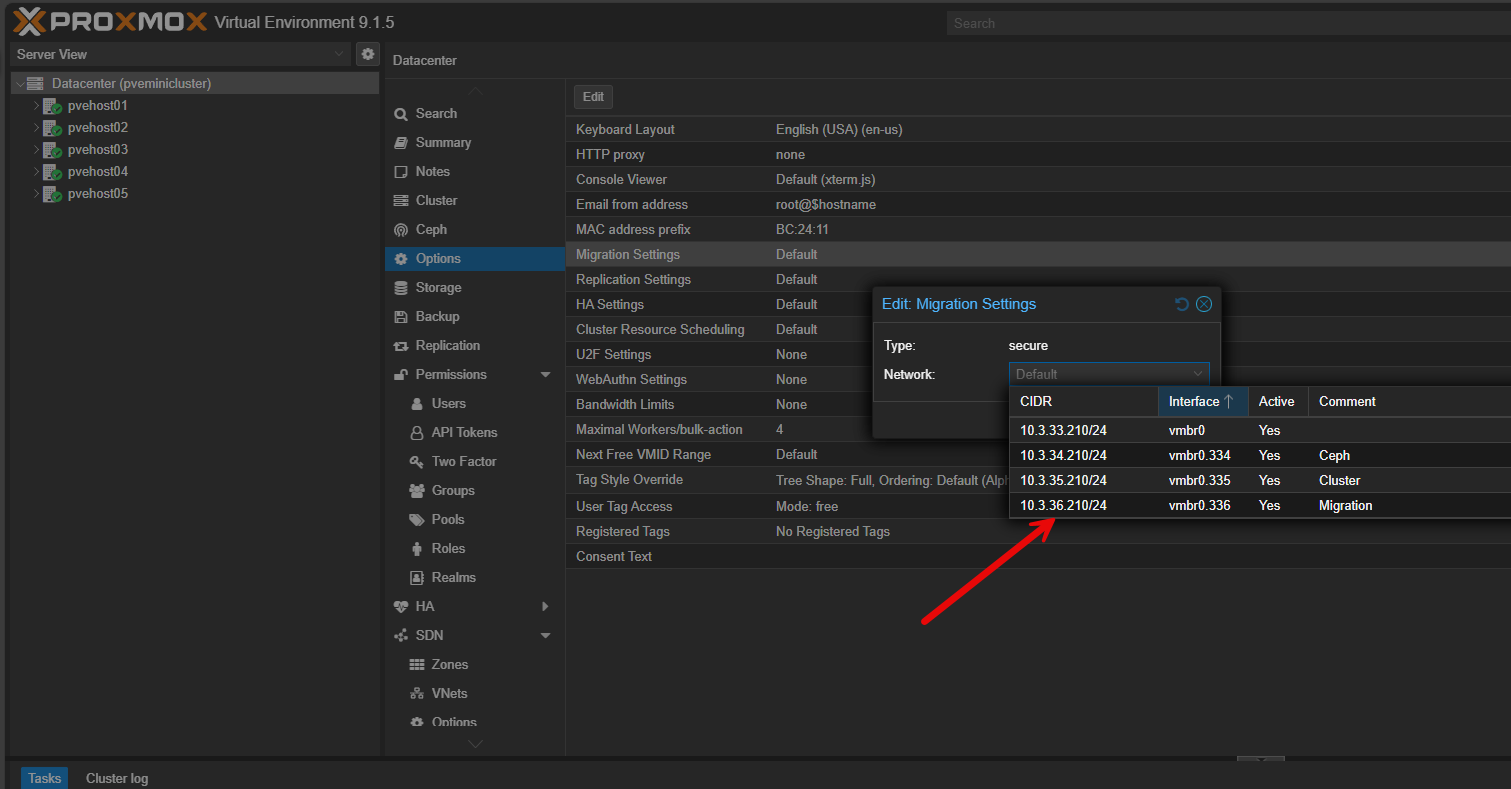
Task: Collapse the Permissions submenu arrow
Action: click(545, 374)
